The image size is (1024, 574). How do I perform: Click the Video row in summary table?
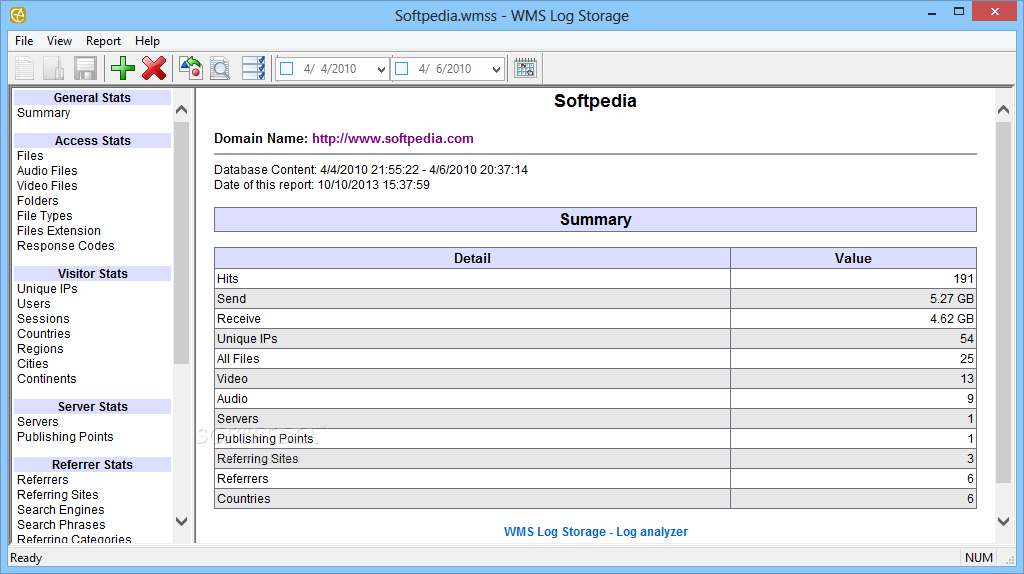(x=595, y=379)
